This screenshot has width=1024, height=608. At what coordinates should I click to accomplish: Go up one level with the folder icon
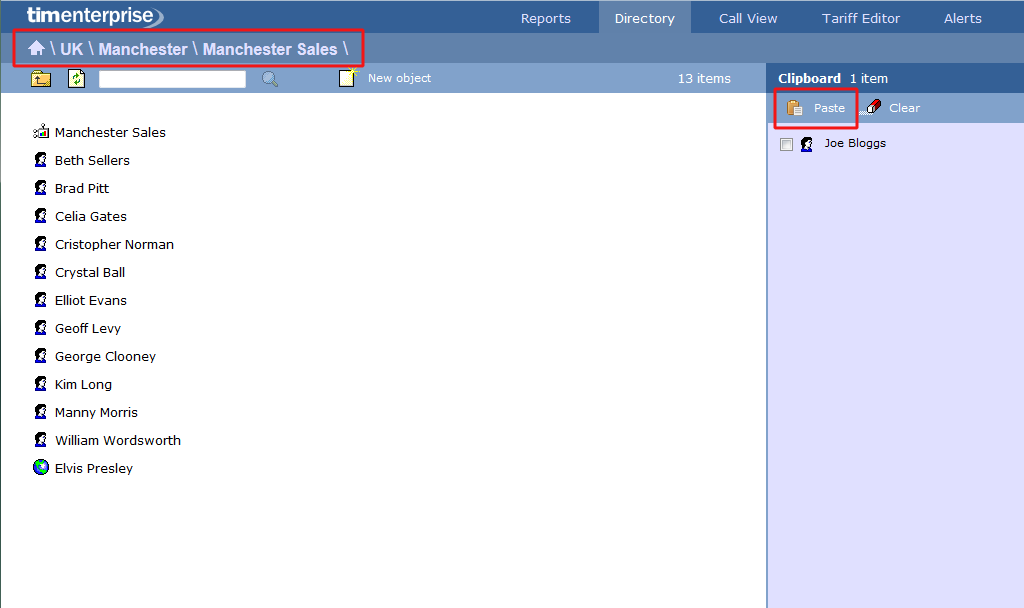(41, 79)
